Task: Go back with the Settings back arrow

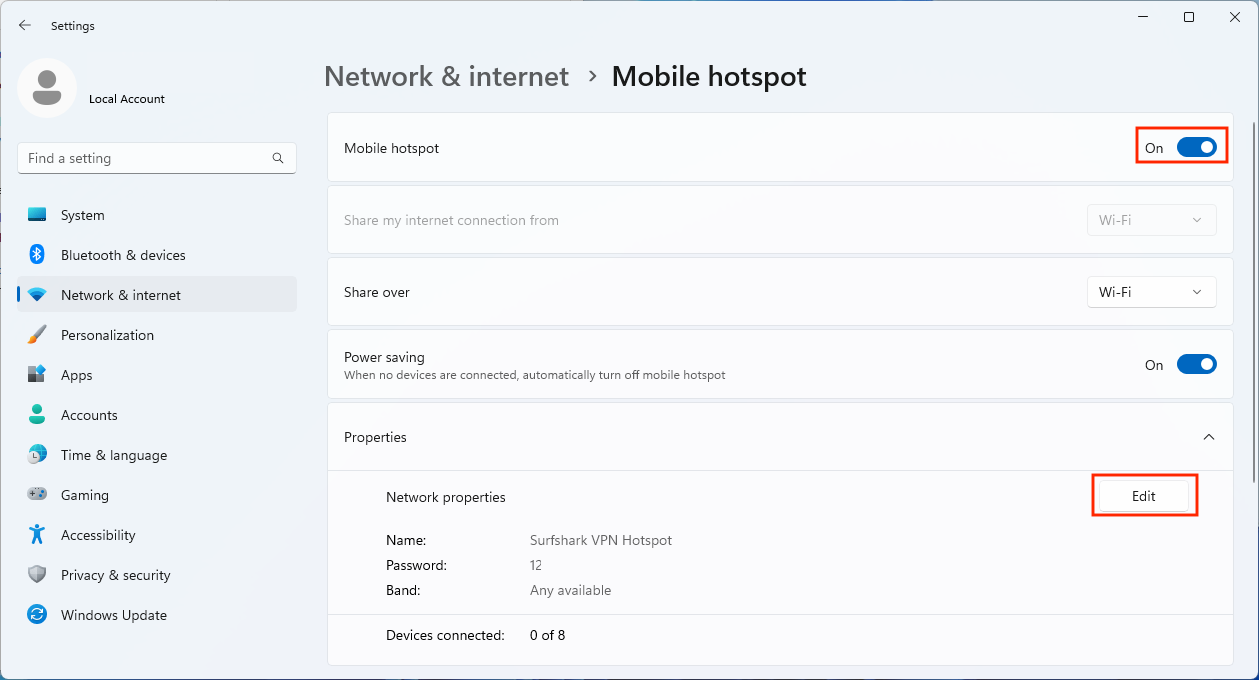Action: point(25,26)
